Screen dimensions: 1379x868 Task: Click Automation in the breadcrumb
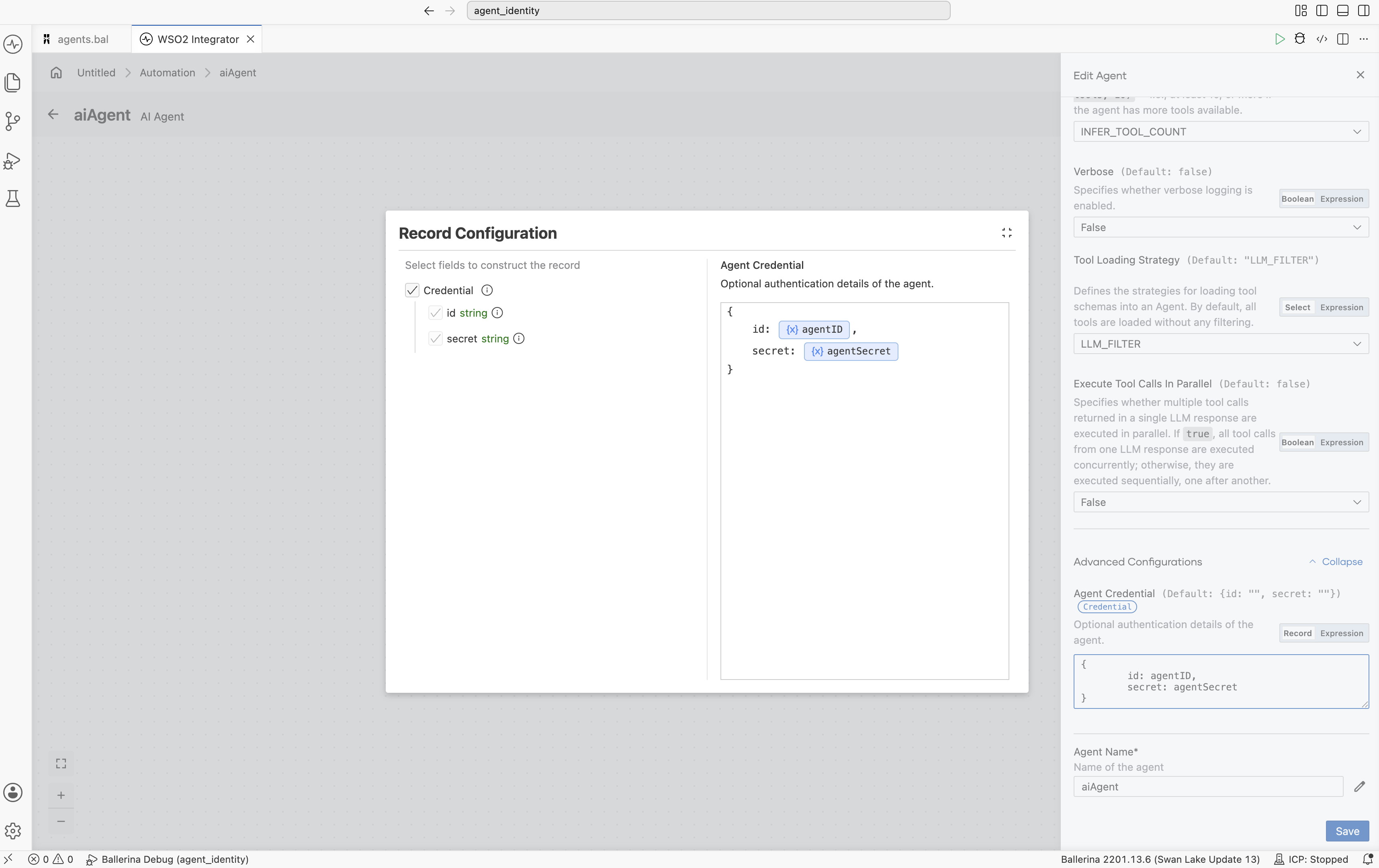167,73
